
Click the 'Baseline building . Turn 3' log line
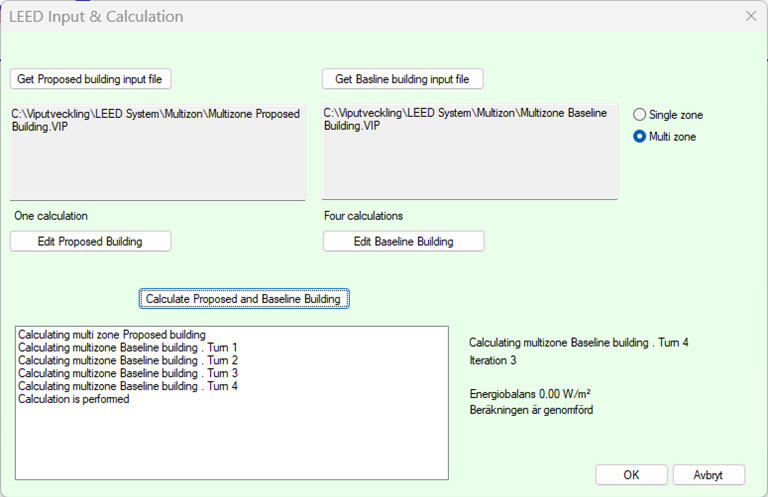(128, 373)
